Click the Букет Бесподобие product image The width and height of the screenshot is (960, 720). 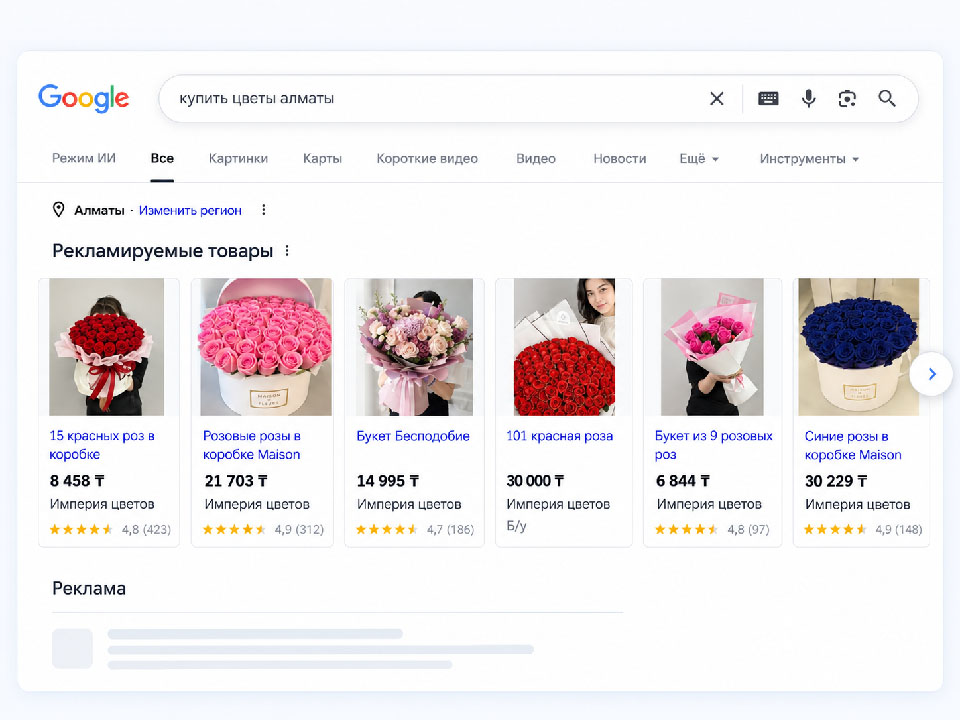pyautogui.click(x=414, y=347)
